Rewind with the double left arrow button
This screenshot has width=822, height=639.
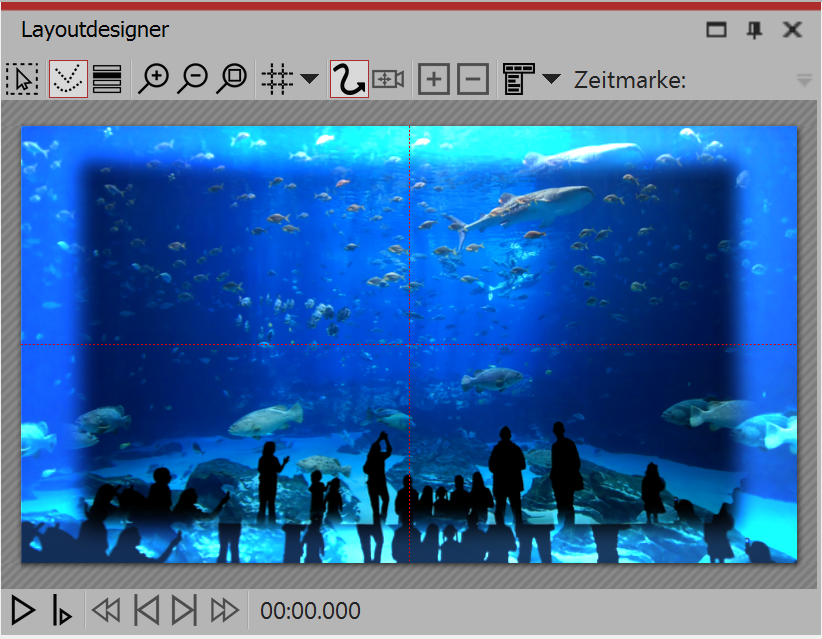click(105, 610)
